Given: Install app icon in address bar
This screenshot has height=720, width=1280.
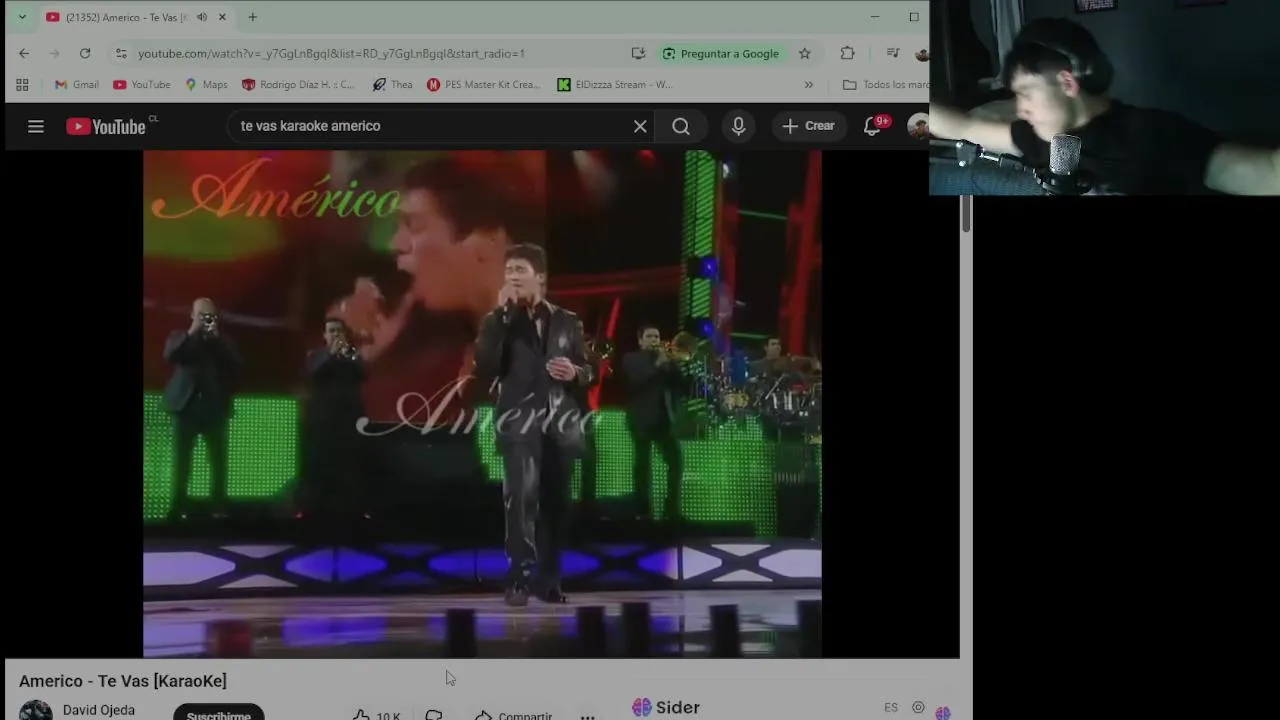Looking at the screenshot, I should coord(638,53).
